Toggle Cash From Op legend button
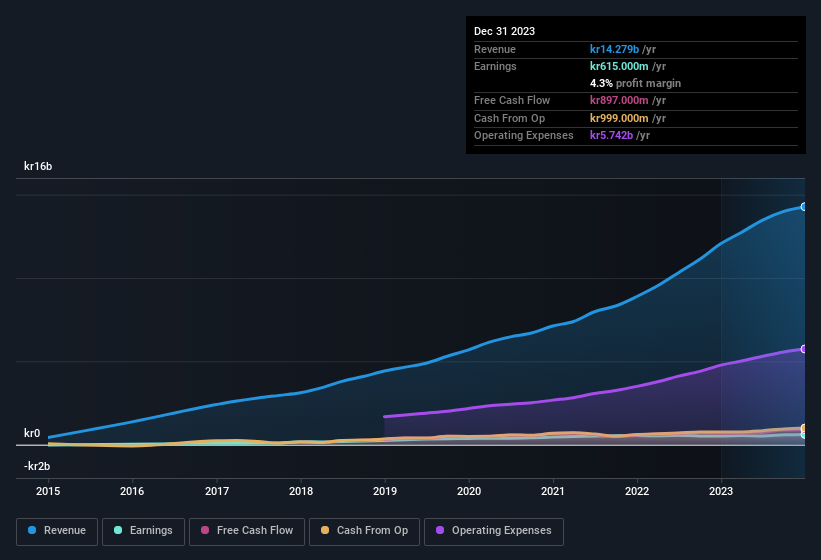 [364, 531]
